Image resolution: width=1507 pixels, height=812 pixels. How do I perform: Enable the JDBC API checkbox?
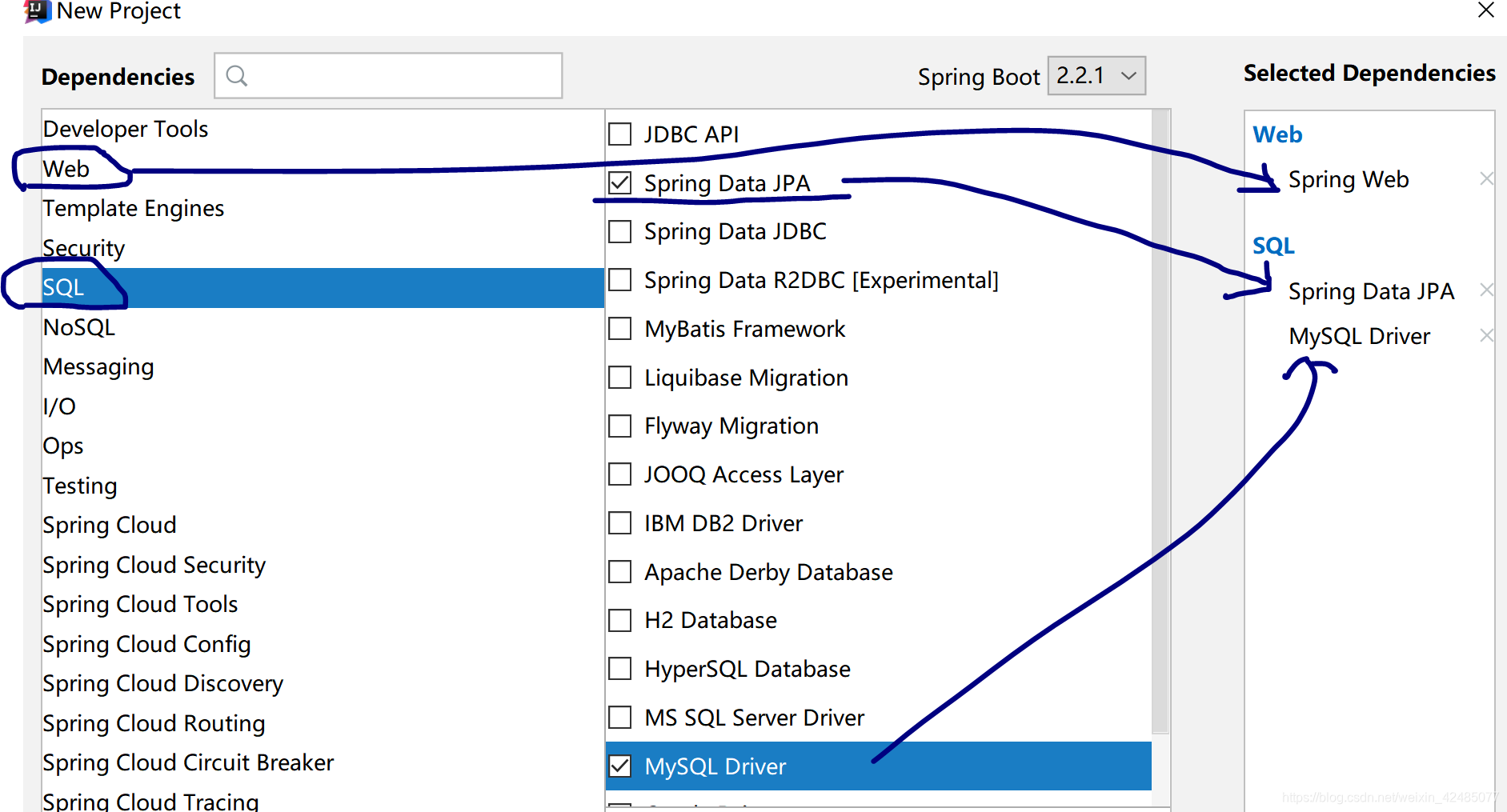coord(619,134)
